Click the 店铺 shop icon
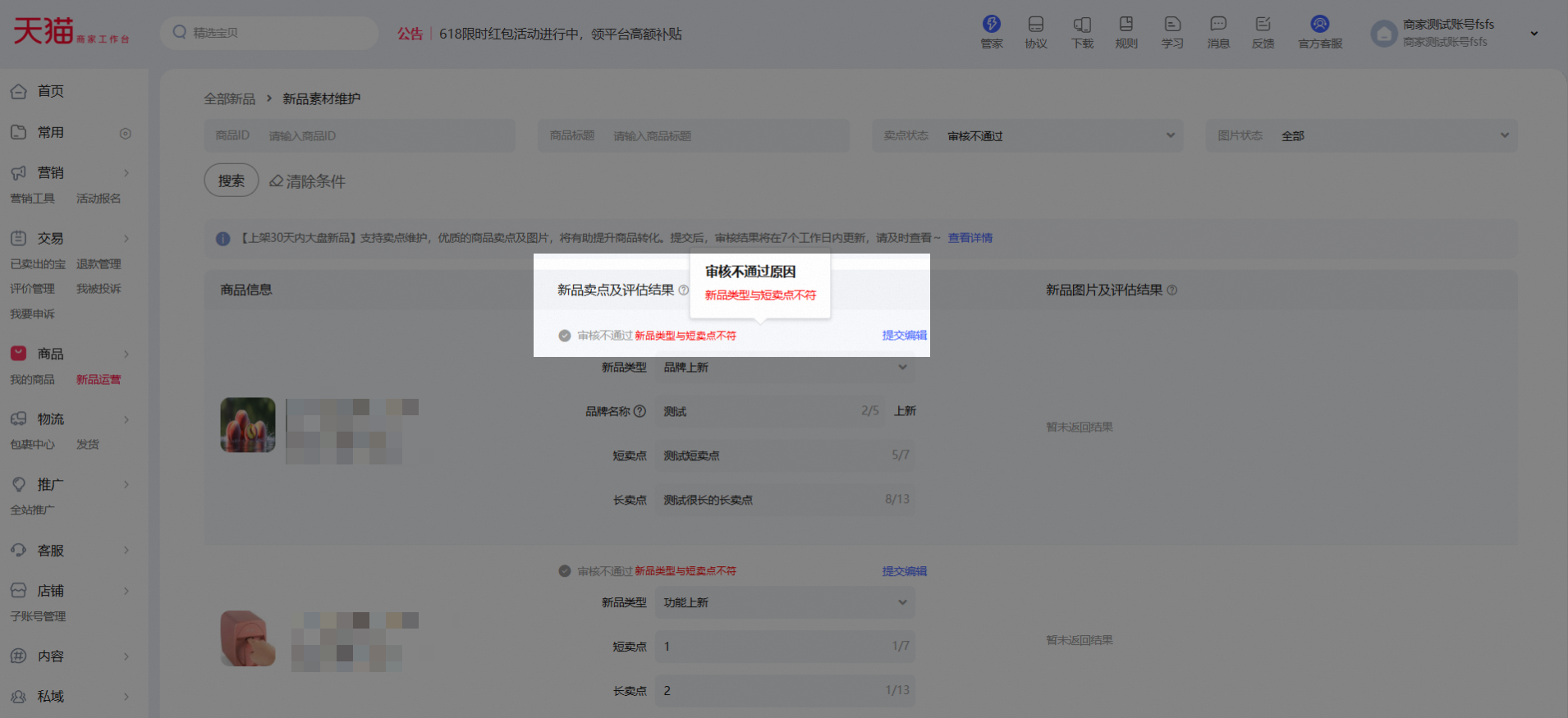The image size is (1568, 718). click(19, 590)
